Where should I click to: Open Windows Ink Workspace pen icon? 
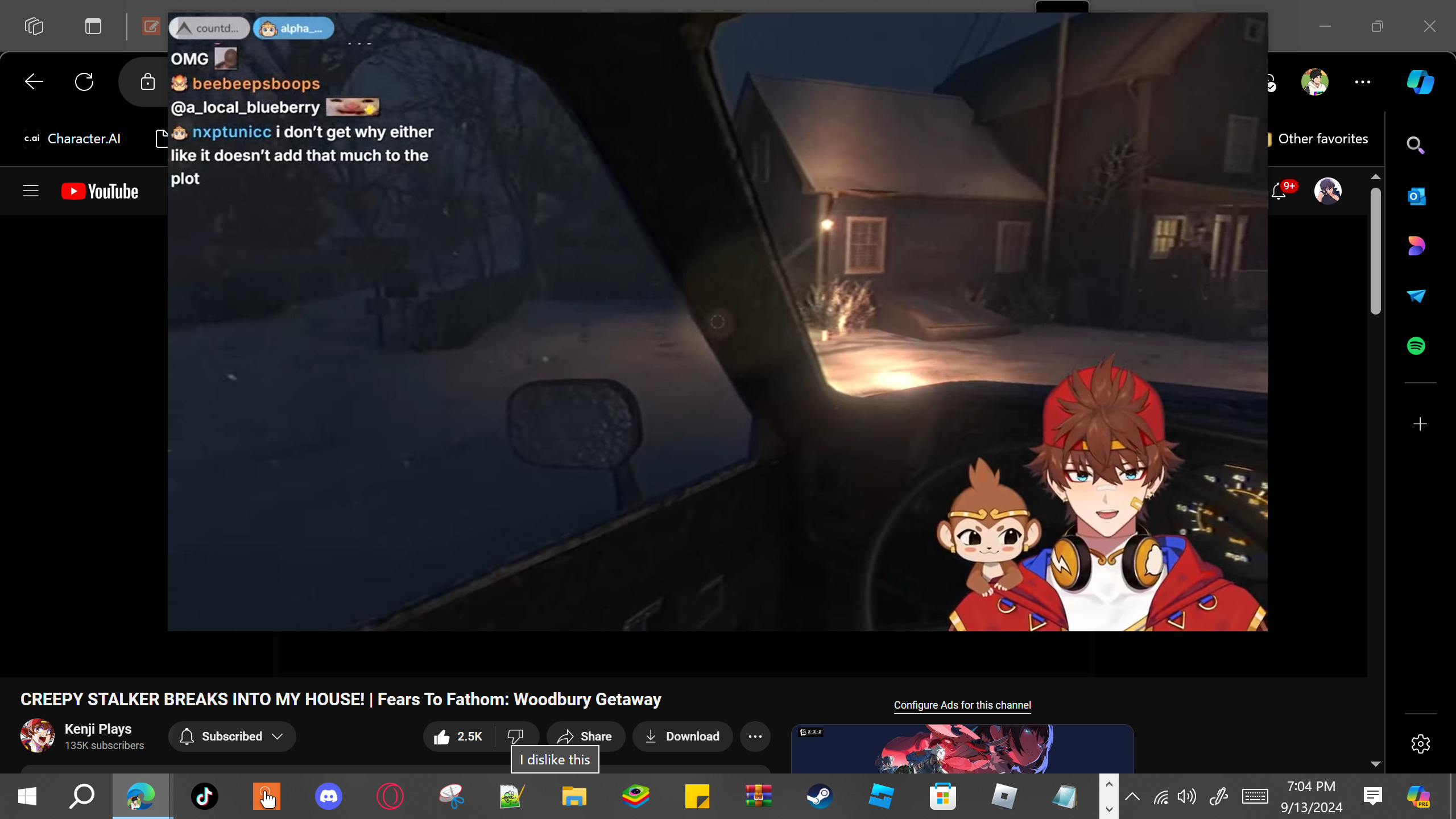pos(1218,797)
